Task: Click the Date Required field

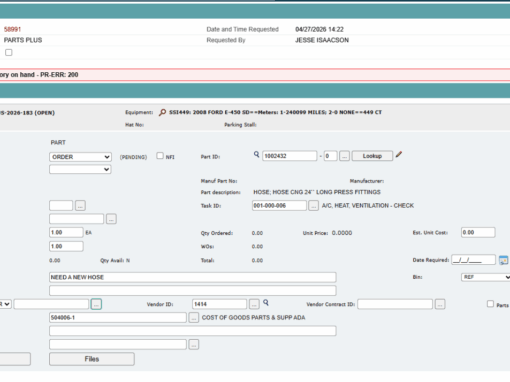Action: coord(473,260)
